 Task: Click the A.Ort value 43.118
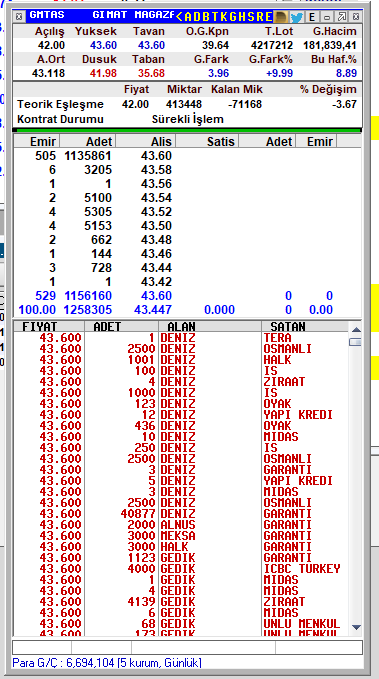(x=48, y=73)
